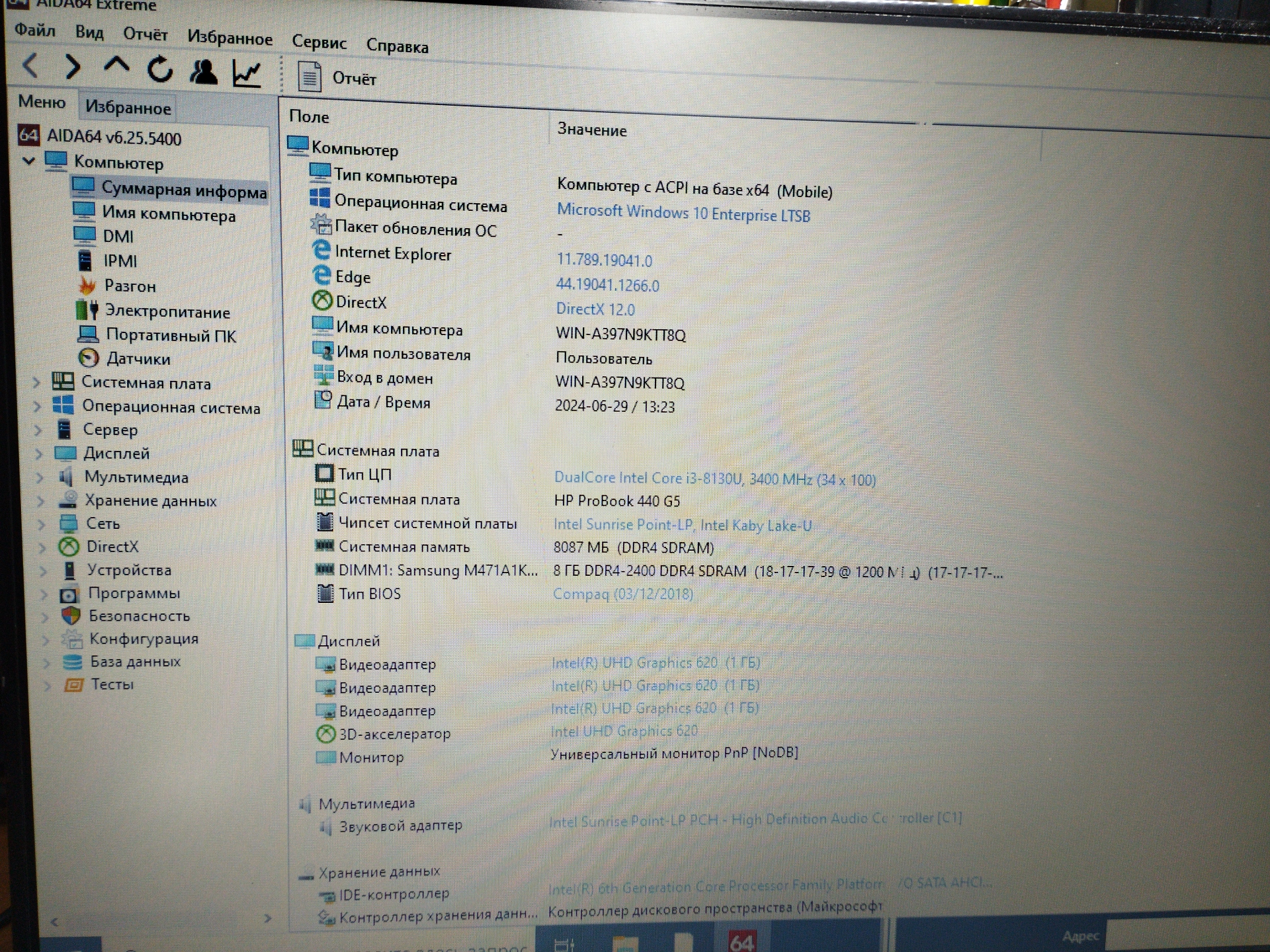Viewport: 1270px width, 952px height.
Task: Click the Forward navigation arrow
Action: tap(73, 67)
